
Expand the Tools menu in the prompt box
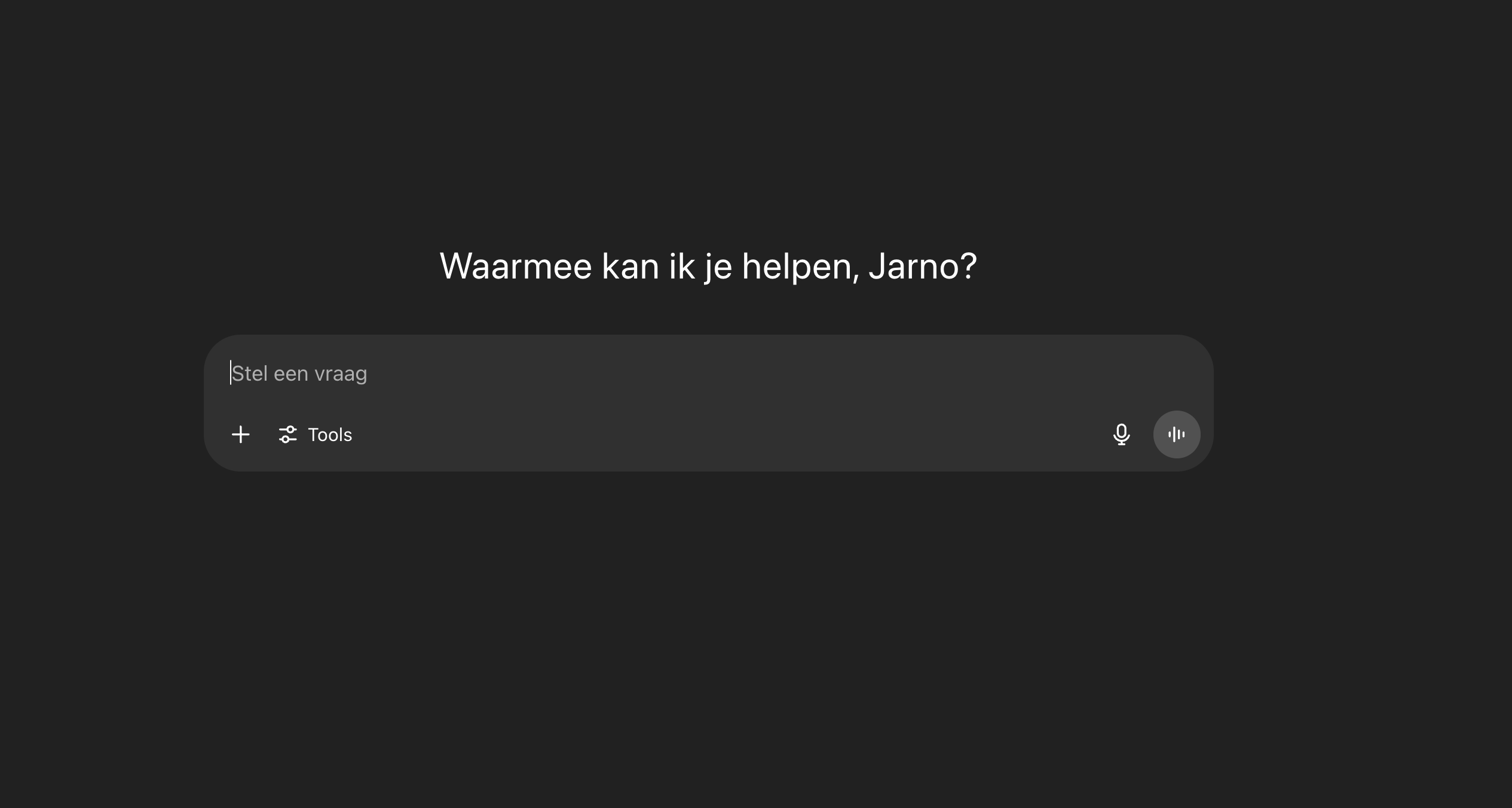coord(316,434)
